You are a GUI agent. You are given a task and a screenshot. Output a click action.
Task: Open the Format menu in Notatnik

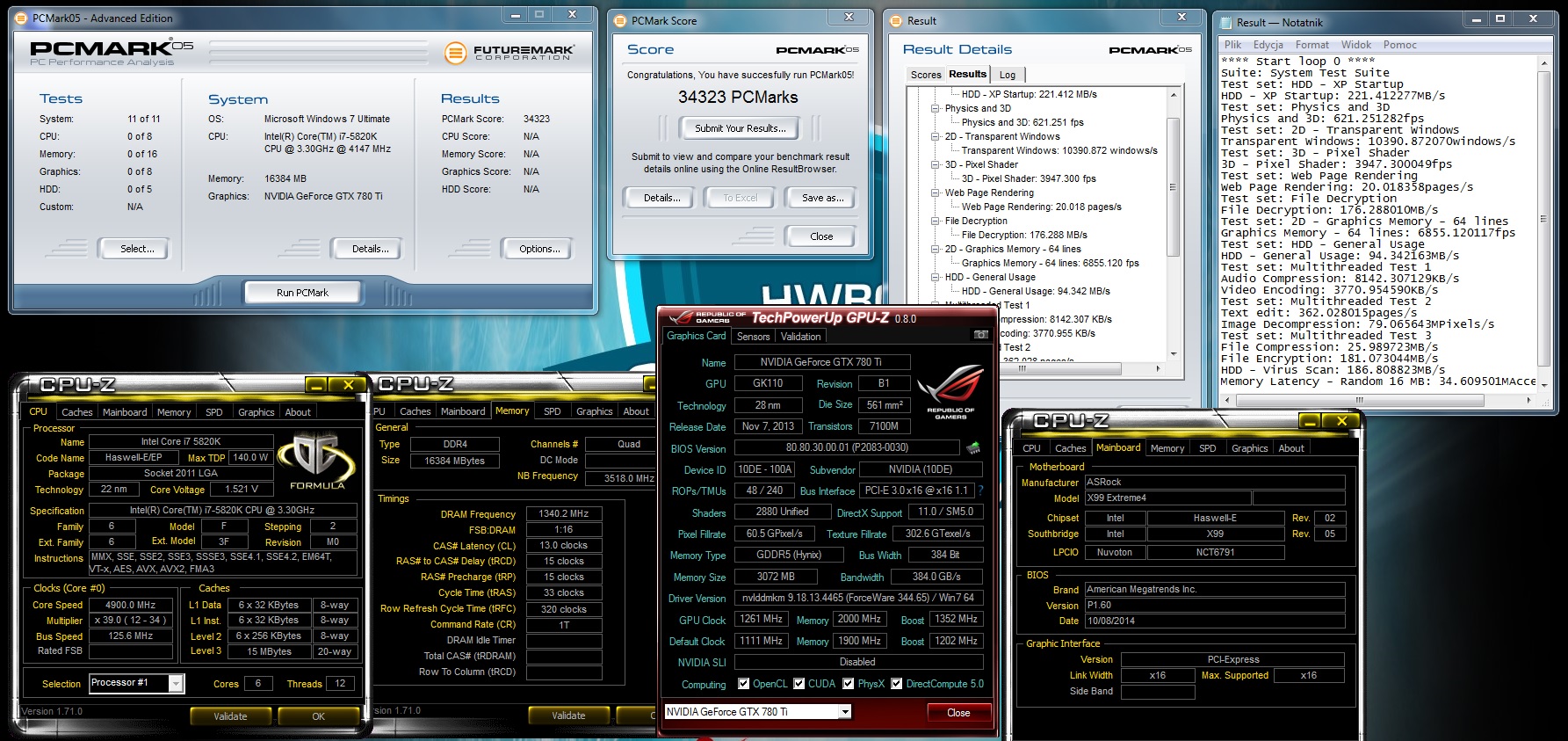point(1311,45)
